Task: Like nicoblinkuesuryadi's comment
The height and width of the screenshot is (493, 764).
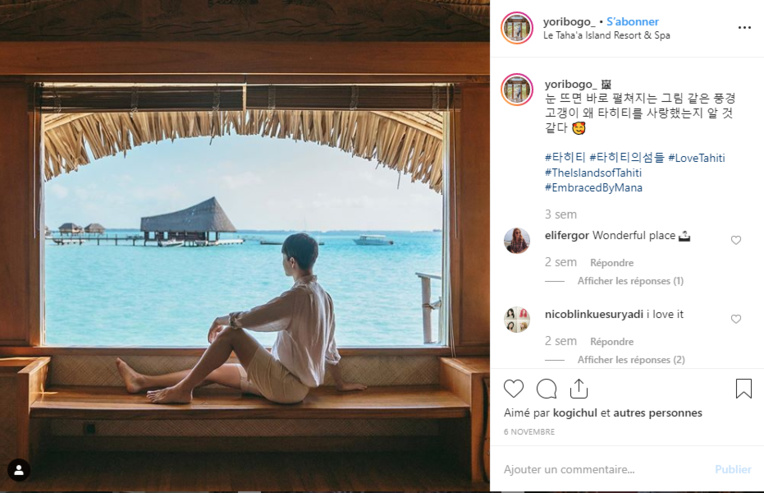Action: point(736,319)
